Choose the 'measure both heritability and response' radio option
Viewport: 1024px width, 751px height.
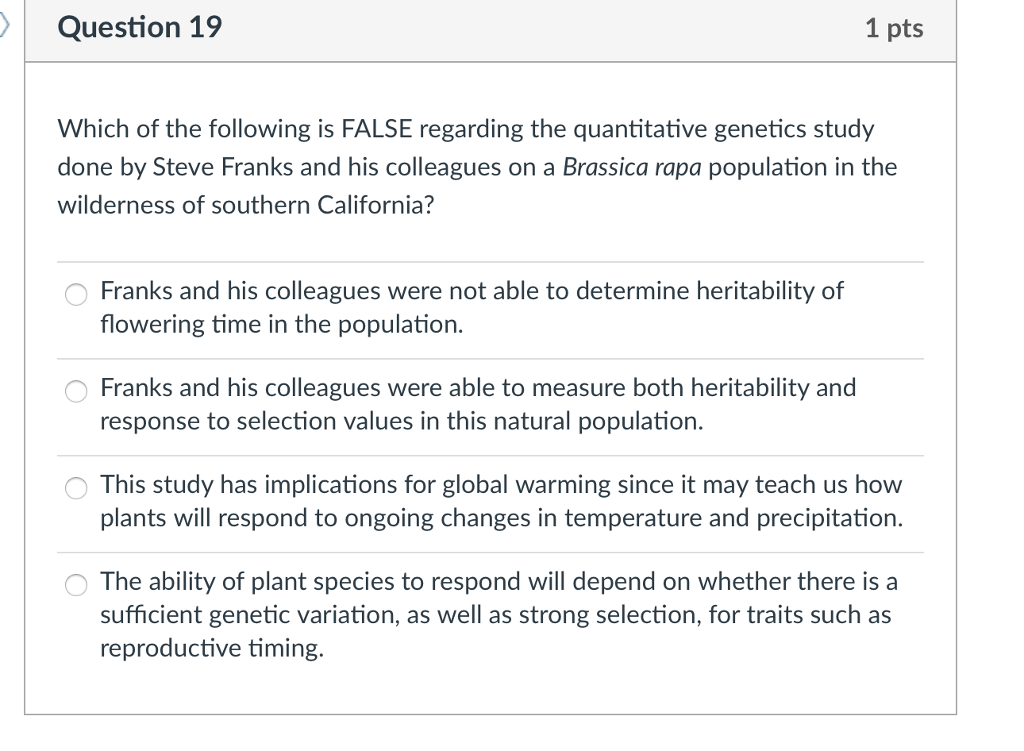click(x=76, y=391)
